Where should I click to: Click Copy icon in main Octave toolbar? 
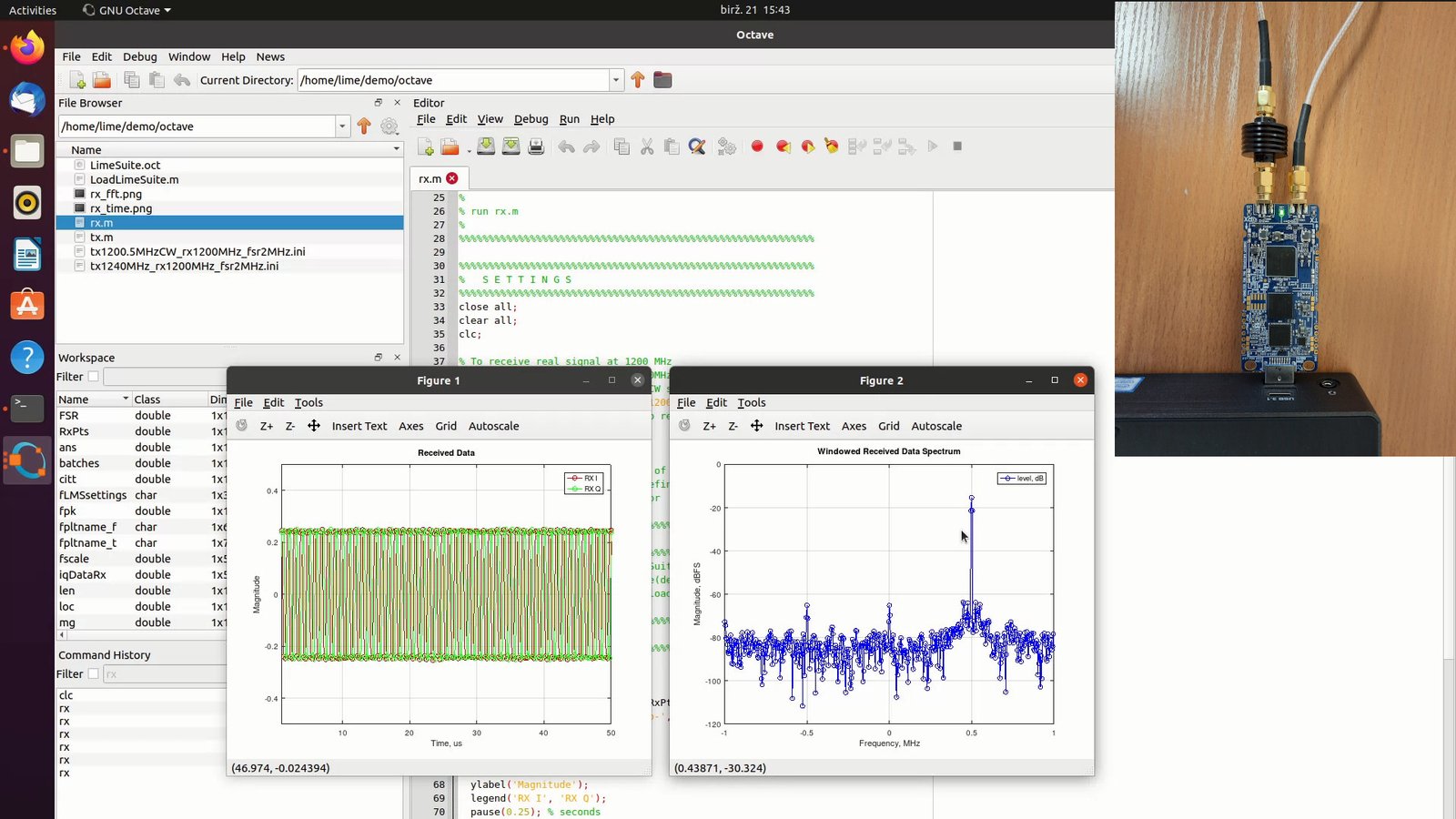132,80
